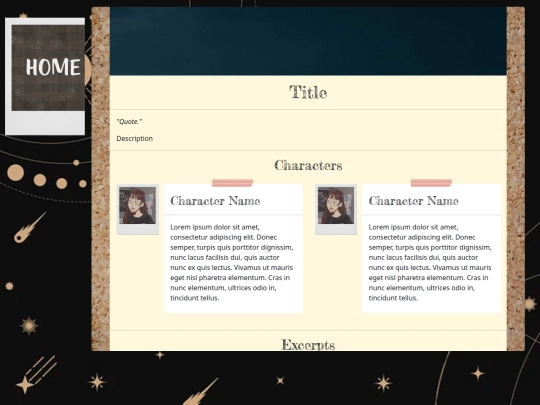Click the second character's lorem ipsum text

click(x=430, y=262)
